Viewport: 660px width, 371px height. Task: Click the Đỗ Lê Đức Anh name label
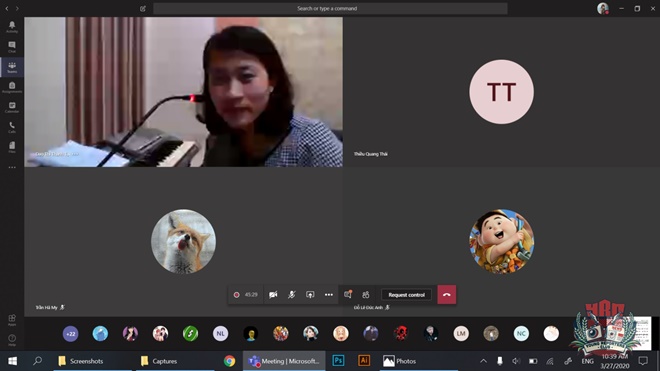pyautogui.click(x=368, y=307)
